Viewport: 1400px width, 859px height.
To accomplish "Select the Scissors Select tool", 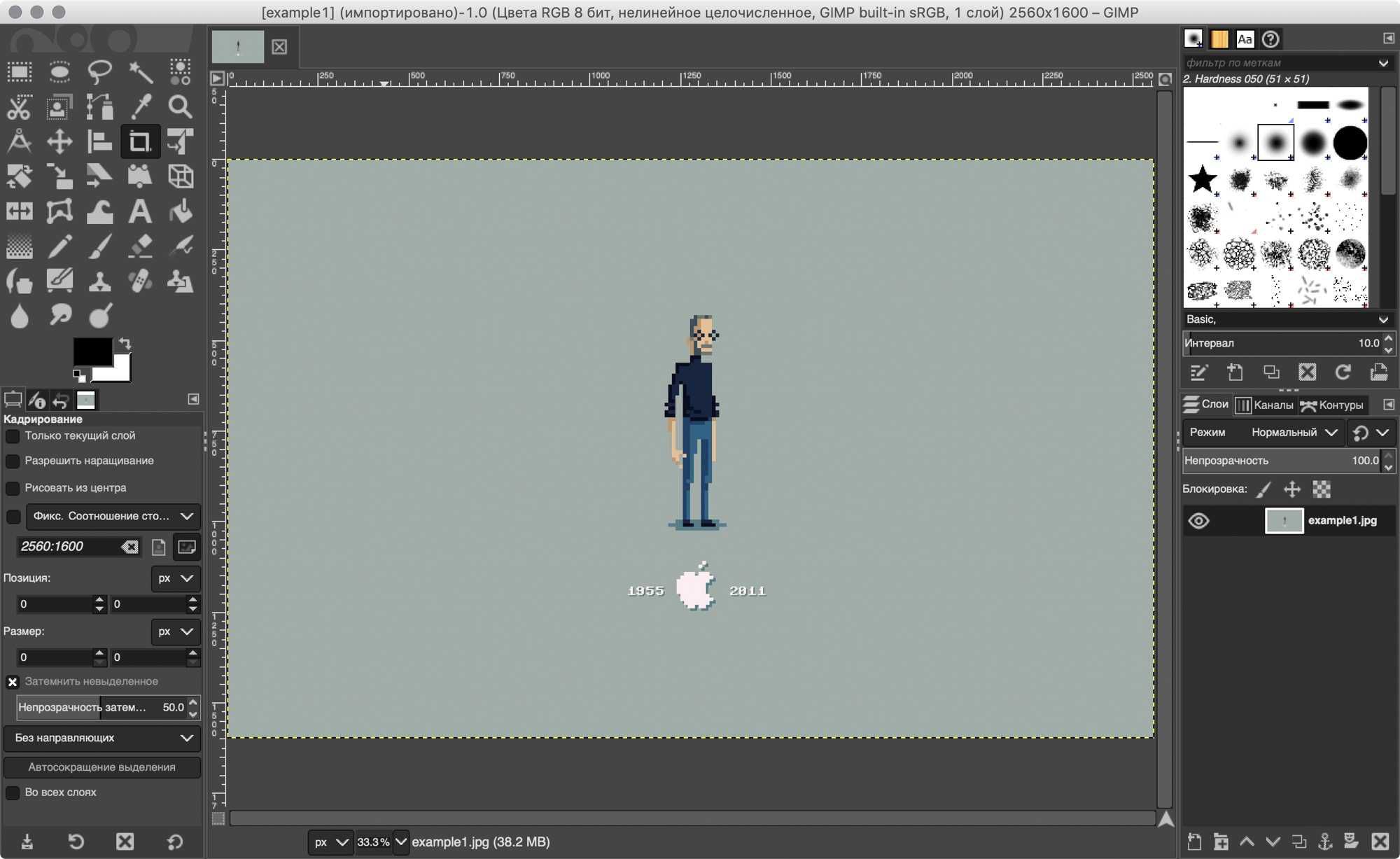I will (20, 106).
